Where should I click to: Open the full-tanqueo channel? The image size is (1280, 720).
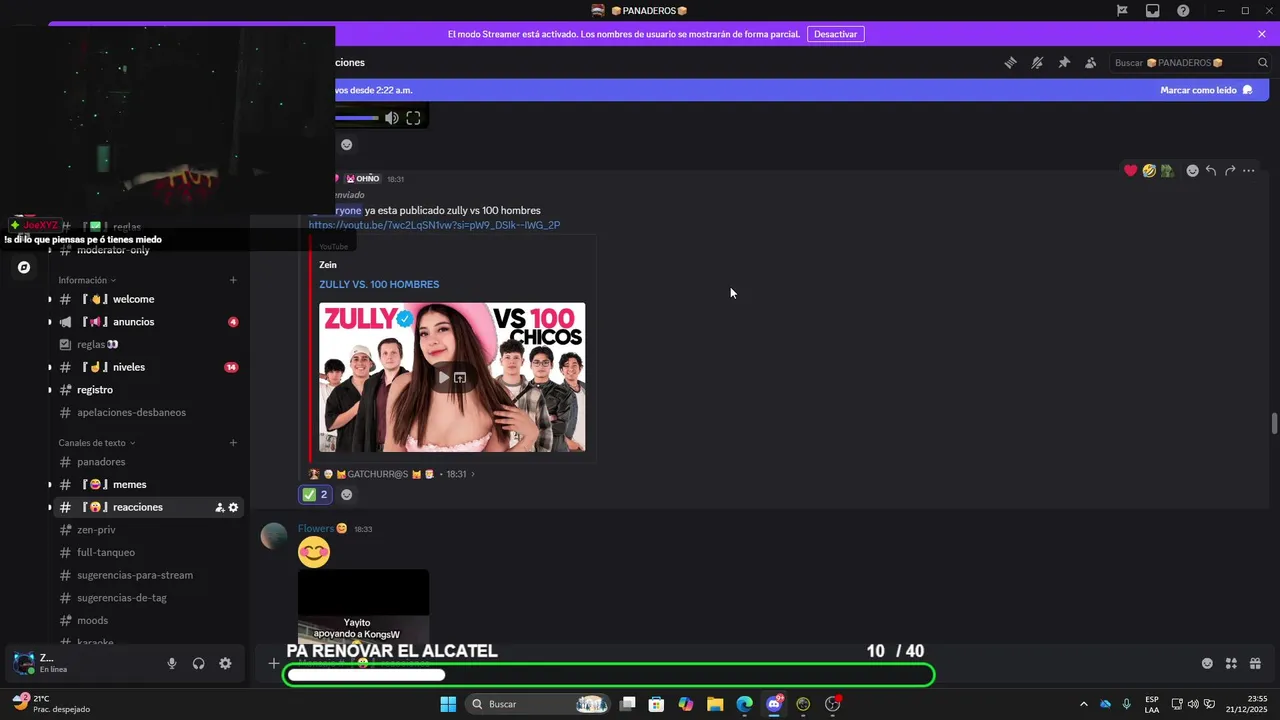tap(148, 553)
